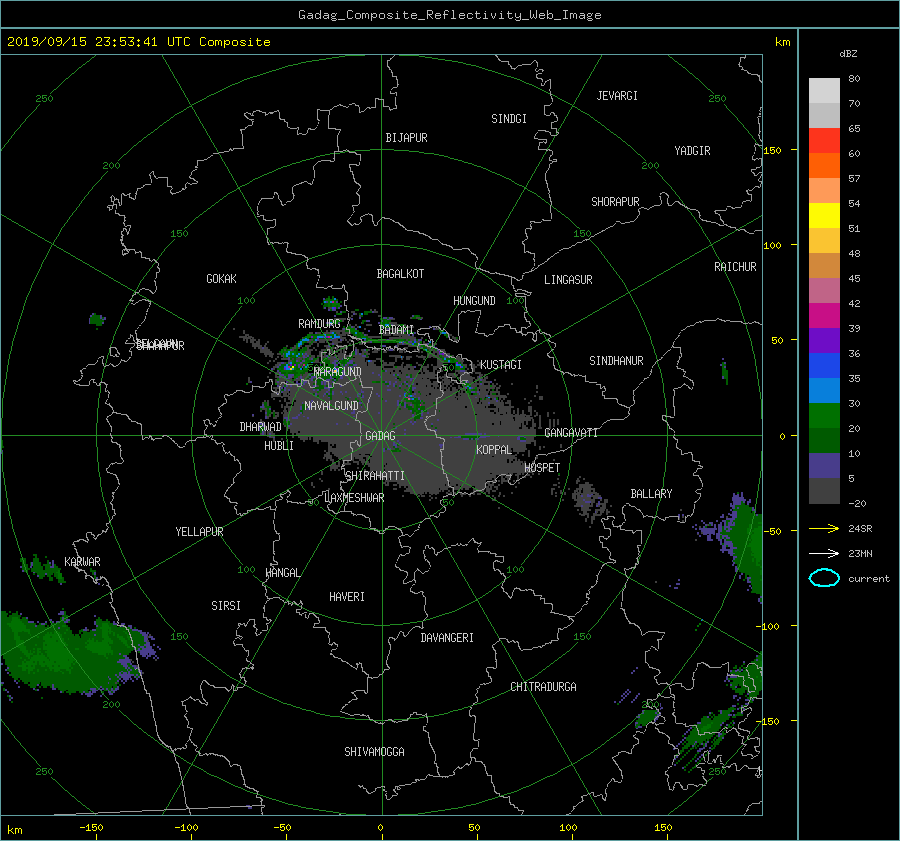Click the yellow 51-54 dBZ color swatch
Image resolution: width=900 pixels, height=841 pixels.
(x=824, y=215)
